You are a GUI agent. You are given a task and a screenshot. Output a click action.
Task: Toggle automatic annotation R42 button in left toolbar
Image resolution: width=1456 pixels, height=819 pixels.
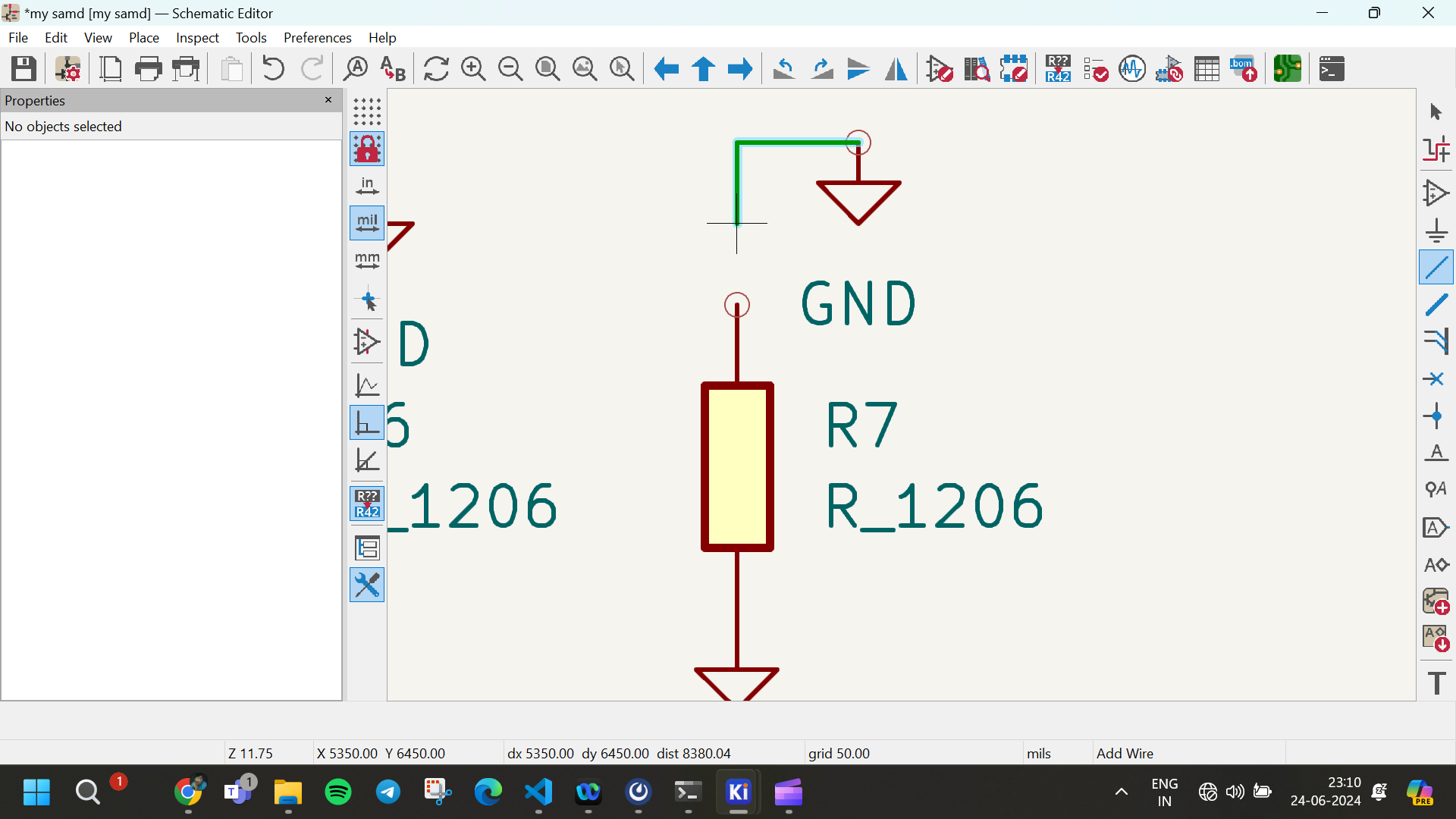(367, 504)
